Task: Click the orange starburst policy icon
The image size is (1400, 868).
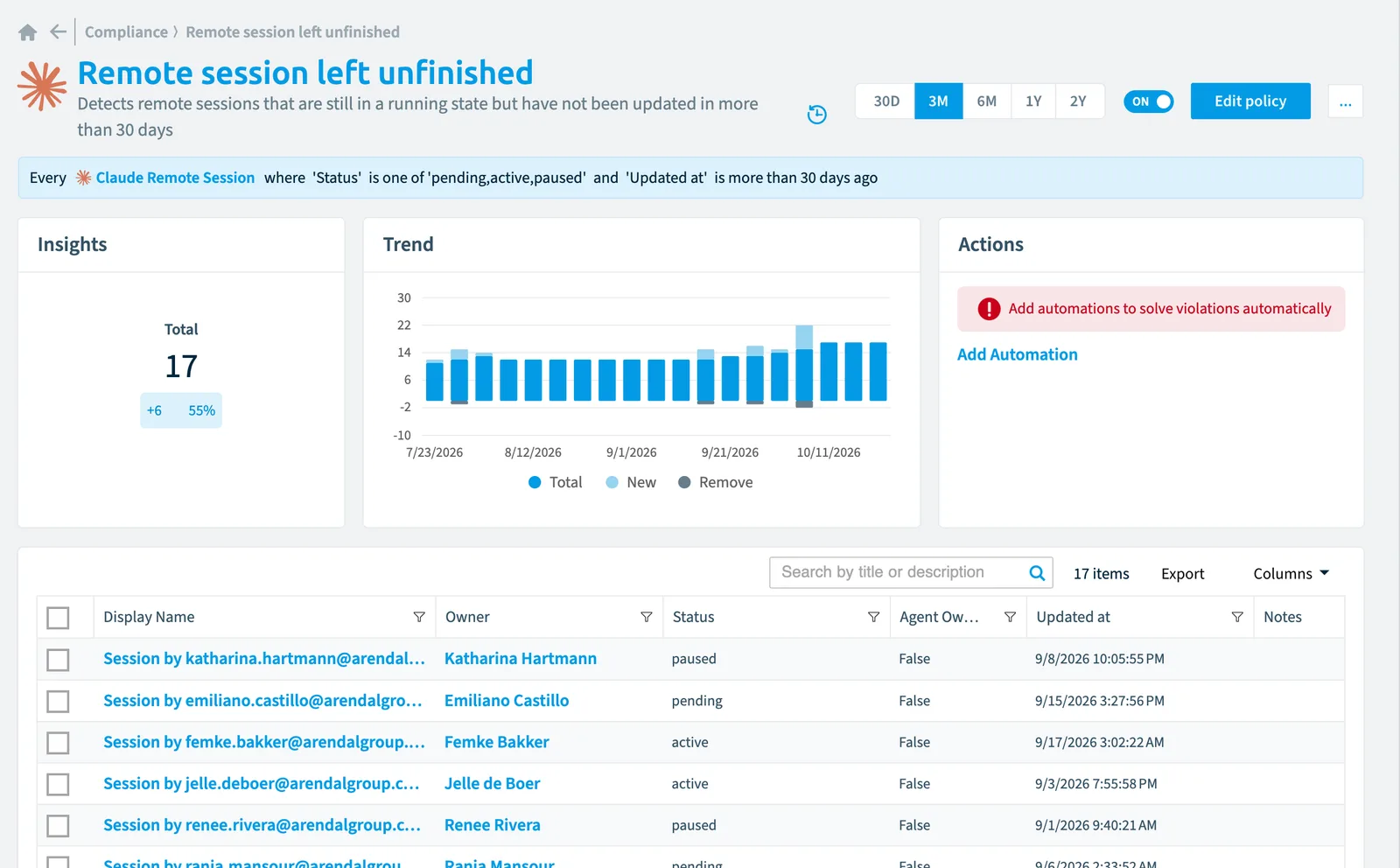Action: (42, 86)
